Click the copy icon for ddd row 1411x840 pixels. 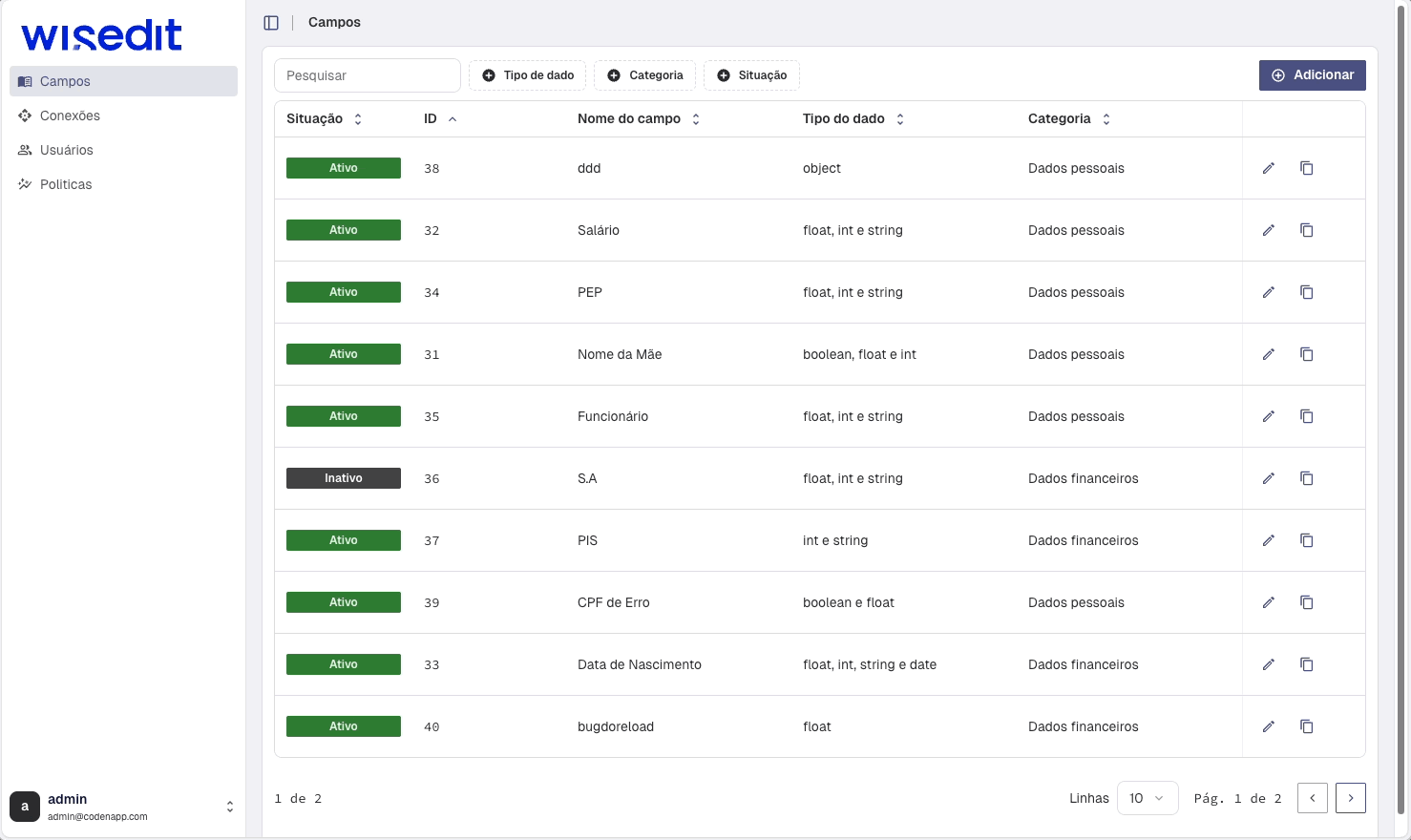pyautogui.click(x=1306, y=168)
